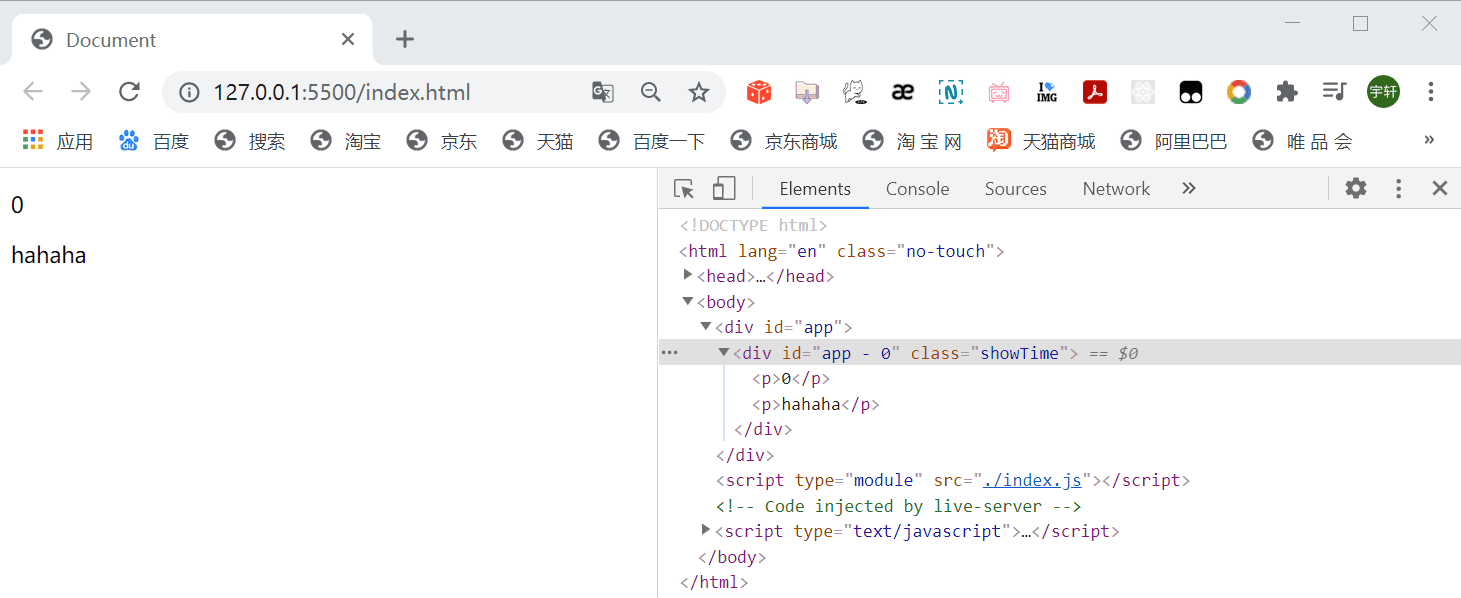Switch to the Console tab
1461x598 pixels.
click(917, 189)
